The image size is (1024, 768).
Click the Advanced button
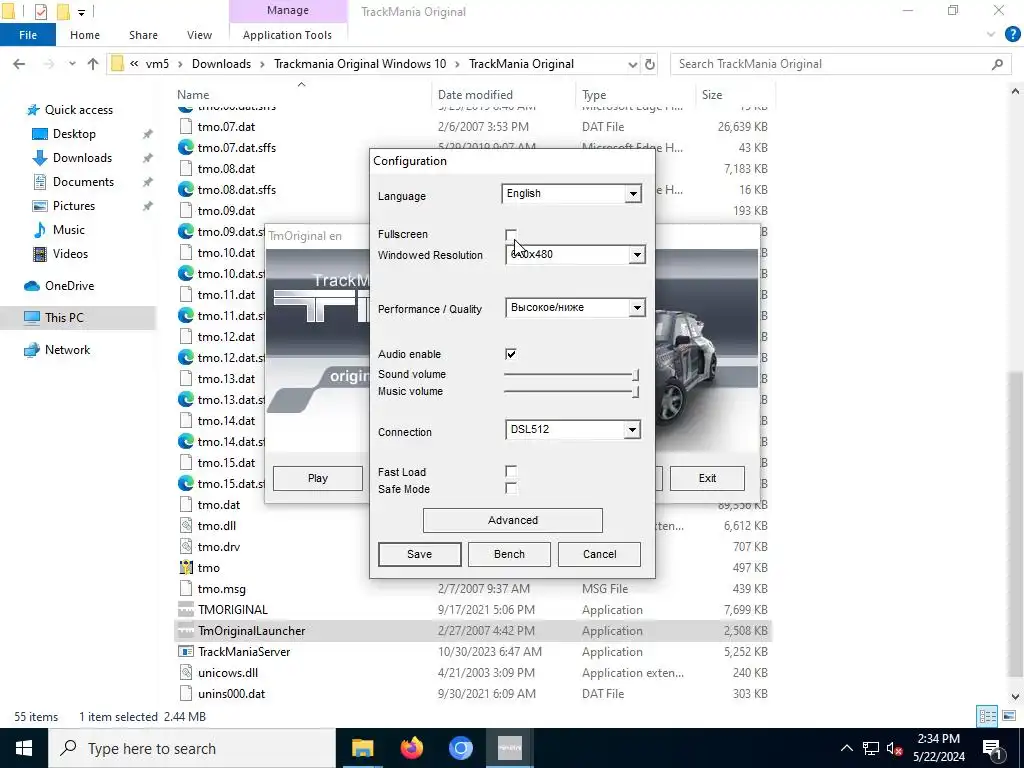(x=513, y=520)
